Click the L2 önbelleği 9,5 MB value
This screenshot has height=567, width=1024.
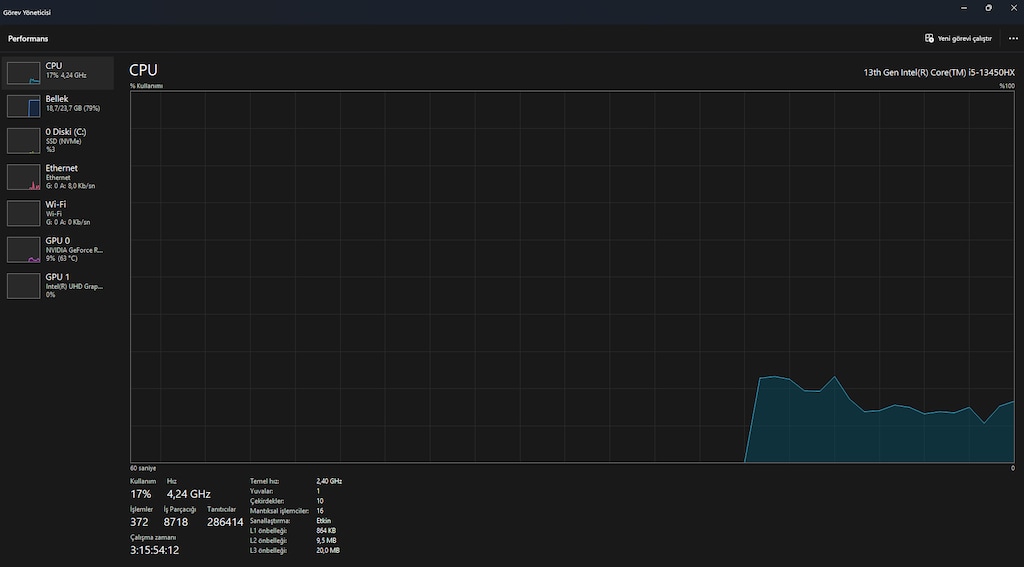(x=327, y=540)
